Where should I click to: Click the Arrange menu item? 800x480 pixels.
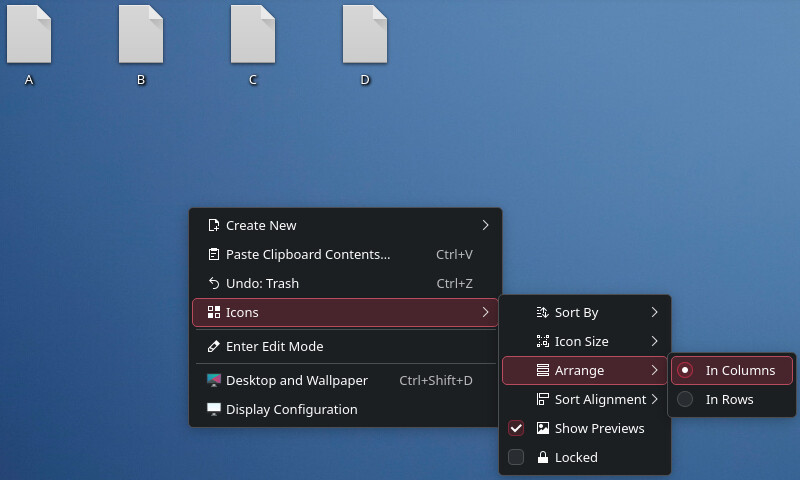tap(579, 370)
